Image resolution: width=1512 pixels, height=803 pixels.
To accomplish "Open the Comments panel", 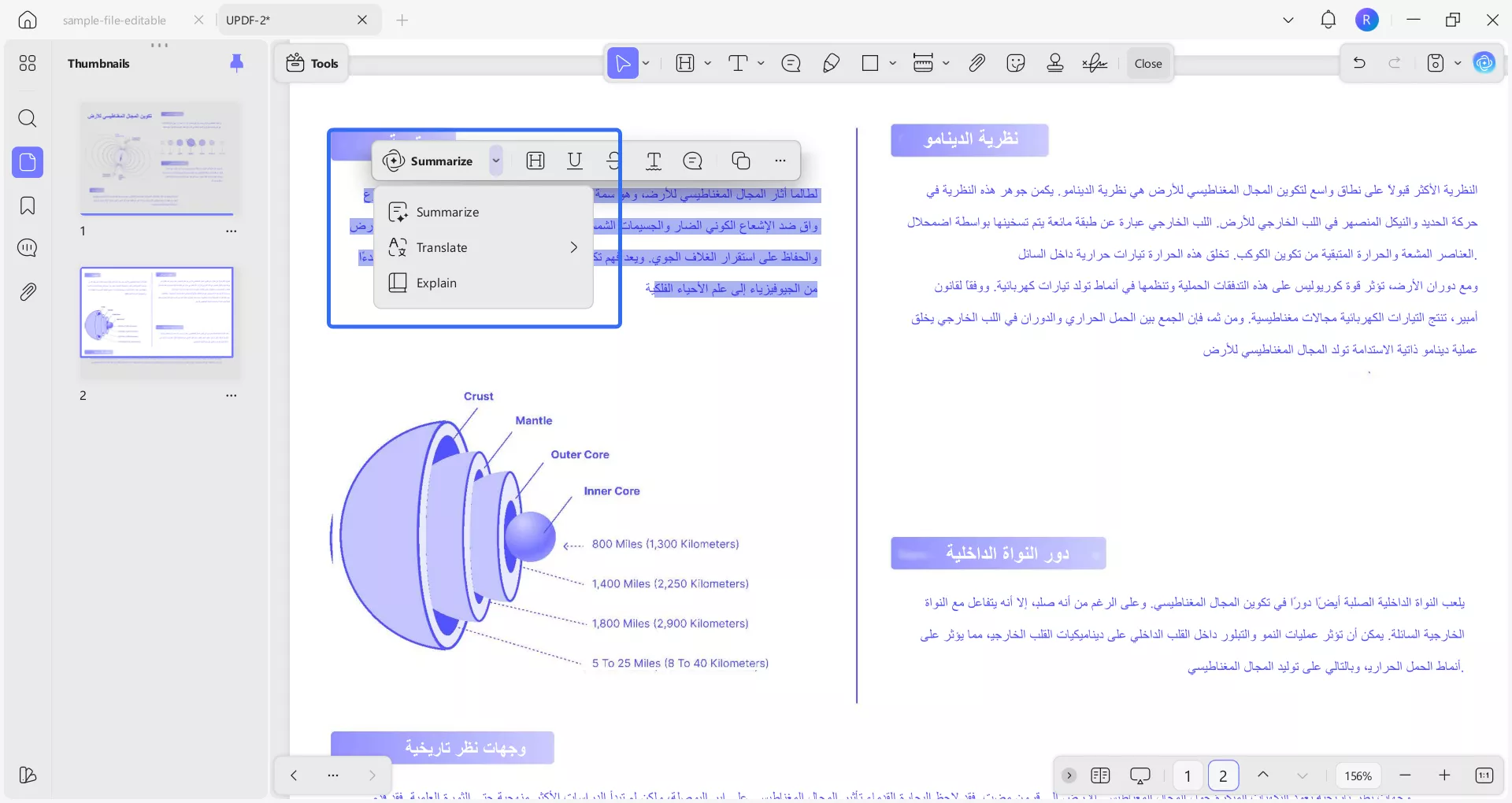I will [28, 247].
